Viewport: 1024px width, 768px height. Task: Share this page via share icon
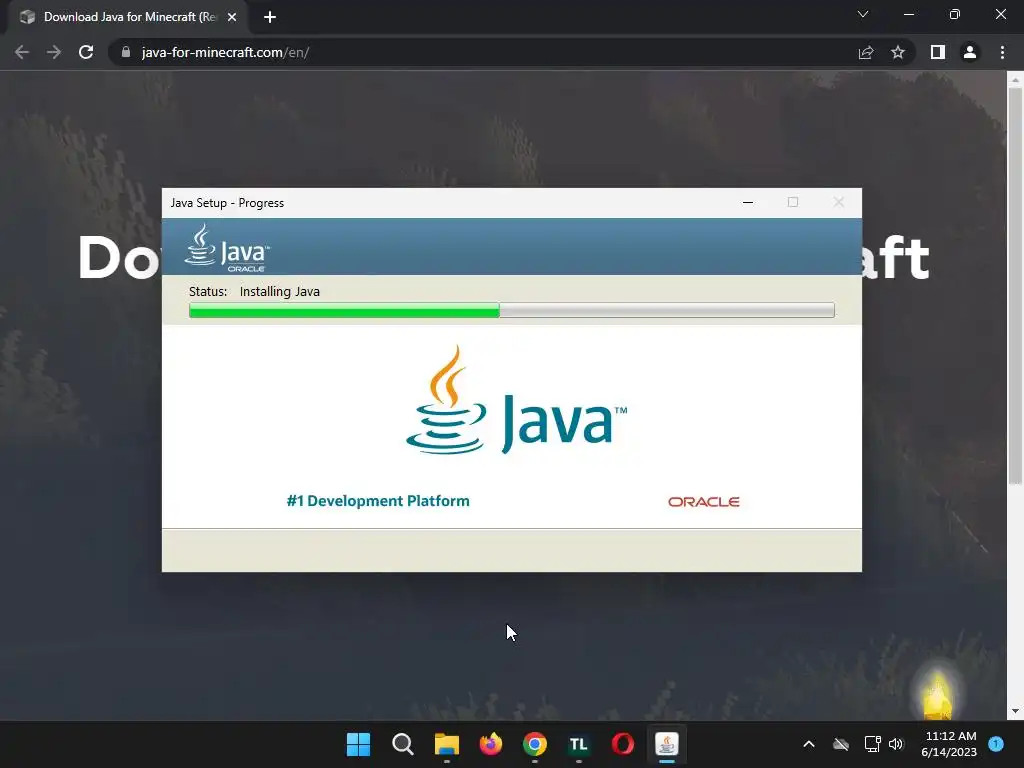tap(866, 52)
